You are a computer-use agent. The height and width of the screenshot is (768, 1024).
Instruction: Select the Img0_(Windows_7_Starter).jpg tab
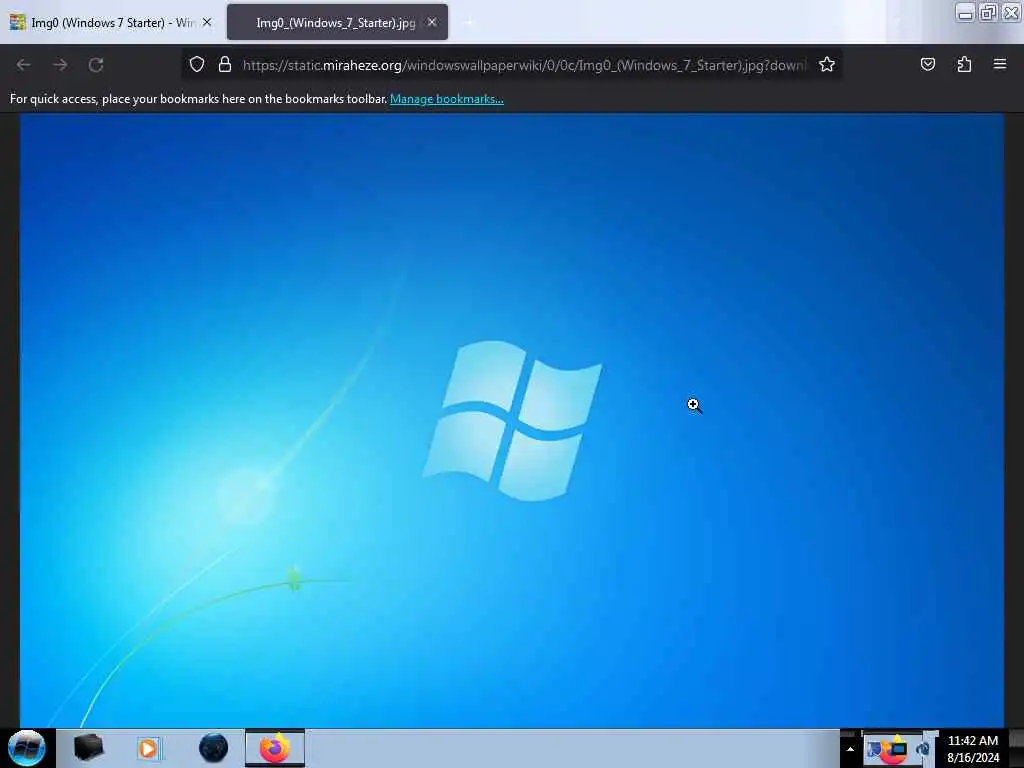[x=335, y=23]
